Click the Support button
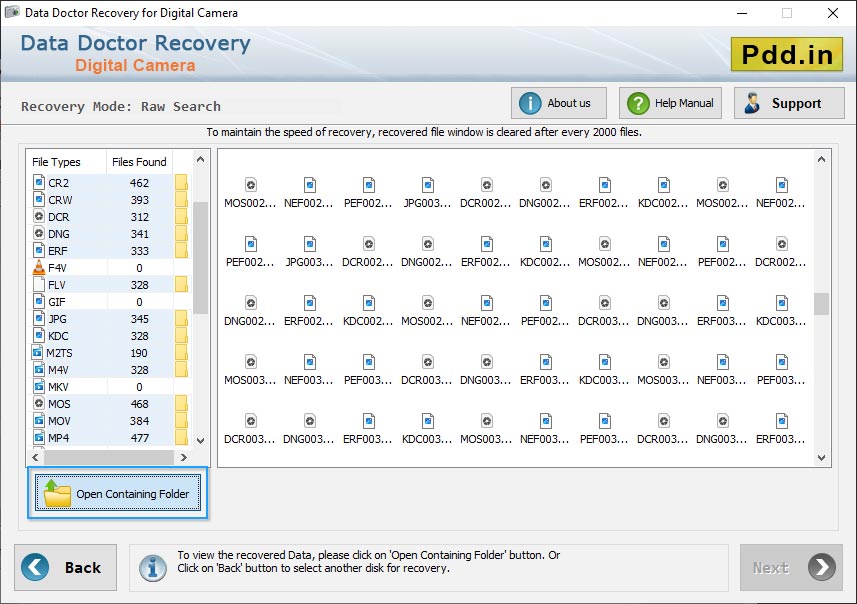The image size is (857, 604). (x=789, y=103)
